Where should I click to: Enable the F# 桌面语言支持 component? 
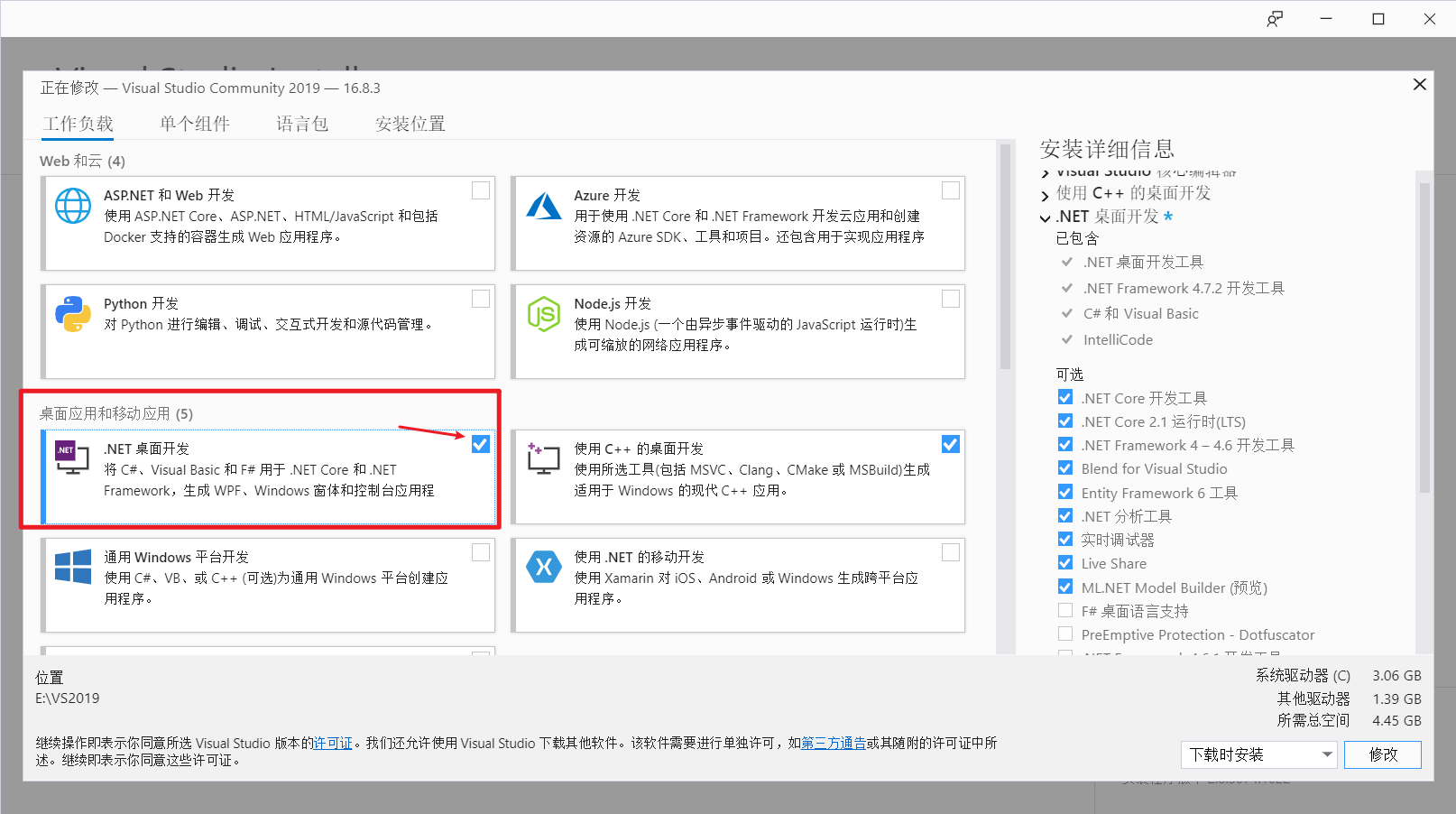pos(1065,609)
